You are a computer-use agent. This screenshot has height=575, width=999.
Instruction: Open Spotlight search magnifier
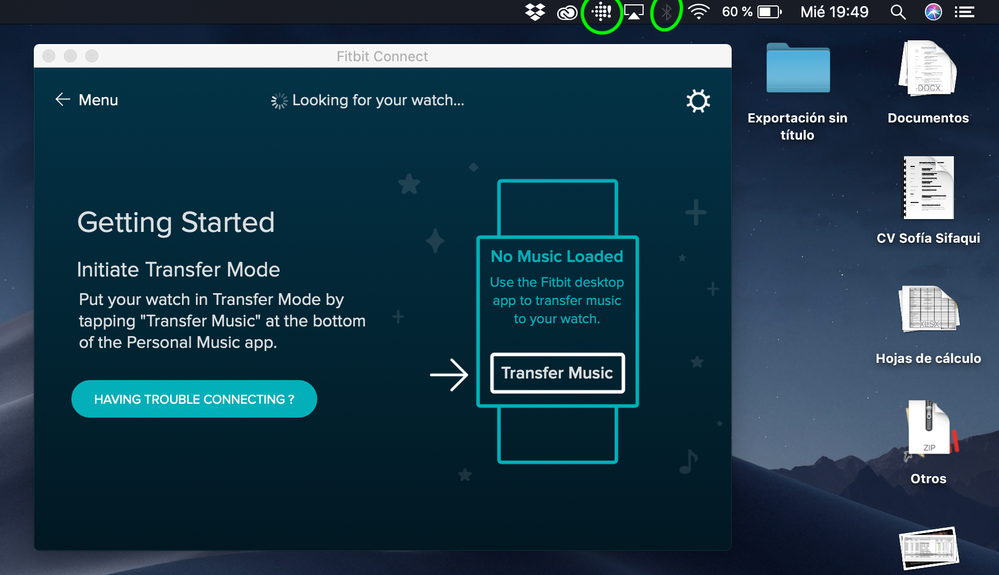click(898, 11)
